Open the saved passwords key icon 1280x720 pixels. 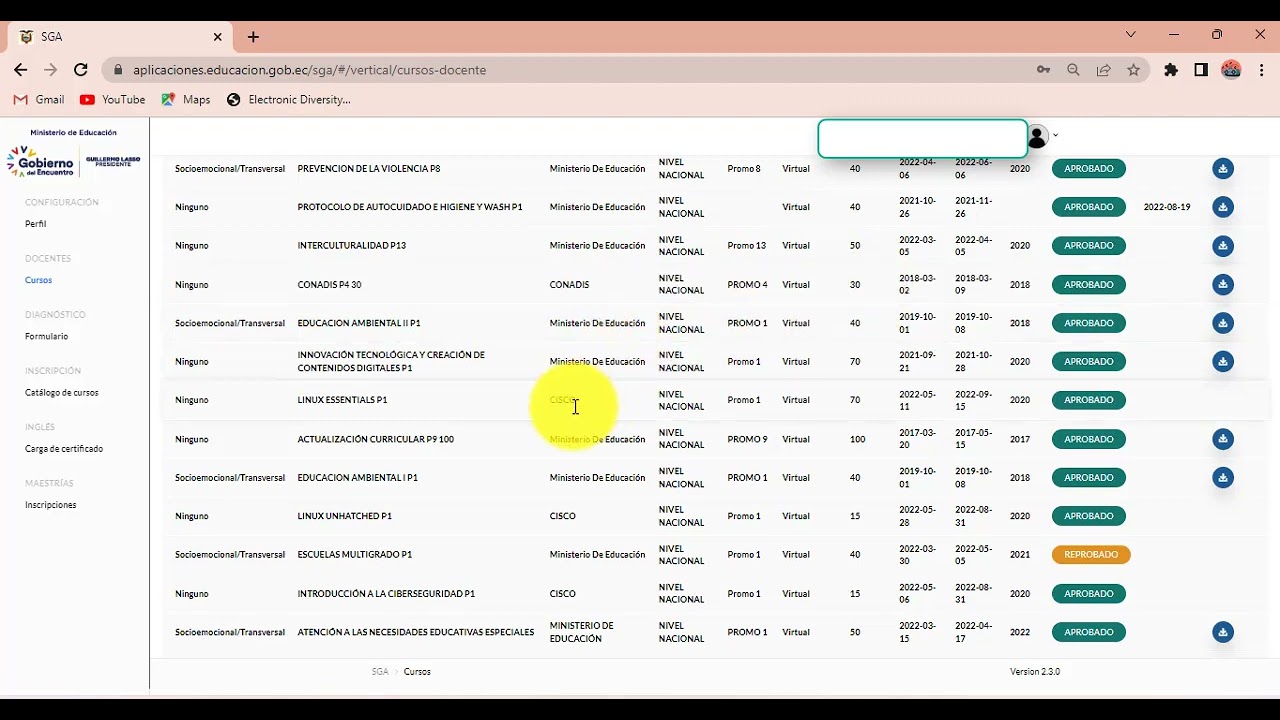point(1043,70)
